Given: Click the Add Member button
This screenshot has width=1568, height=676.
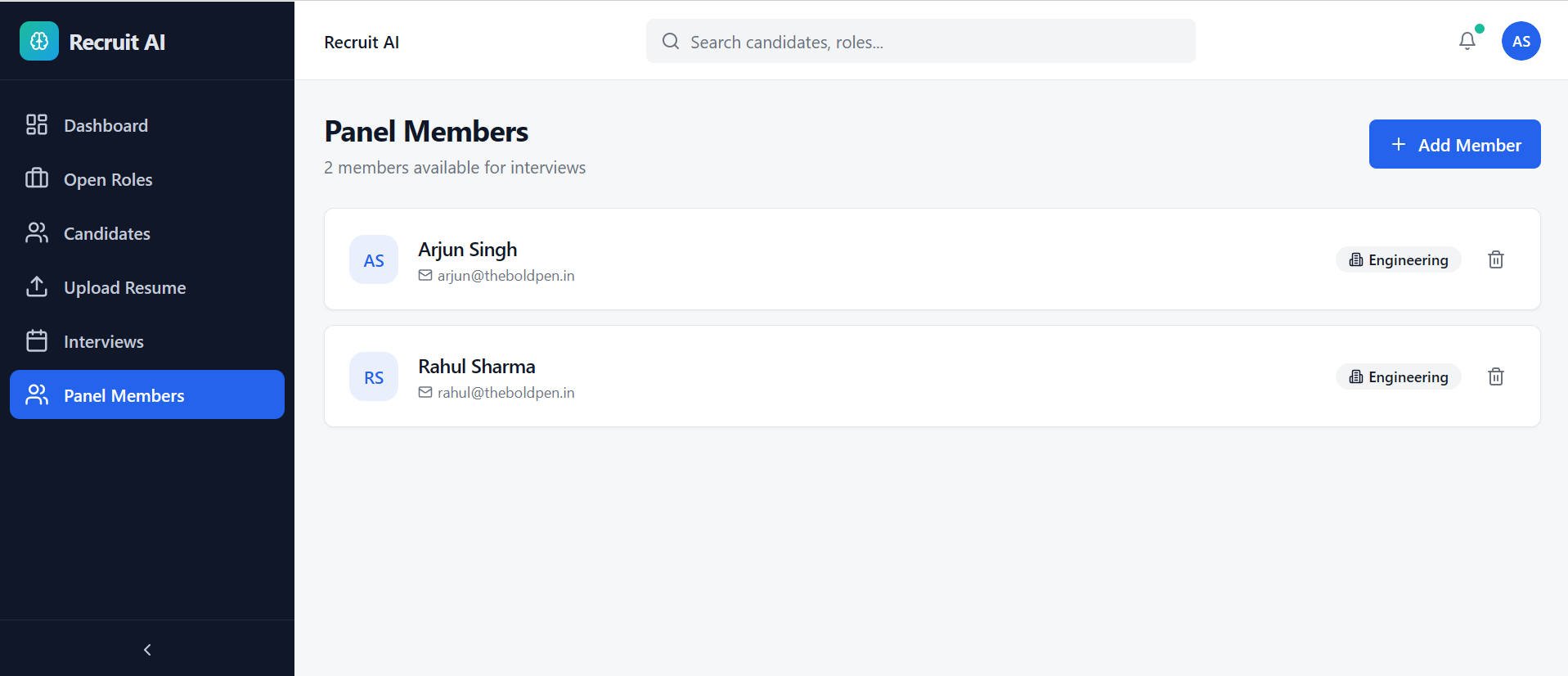Looking at the screenshot, I should (1454, 145).
